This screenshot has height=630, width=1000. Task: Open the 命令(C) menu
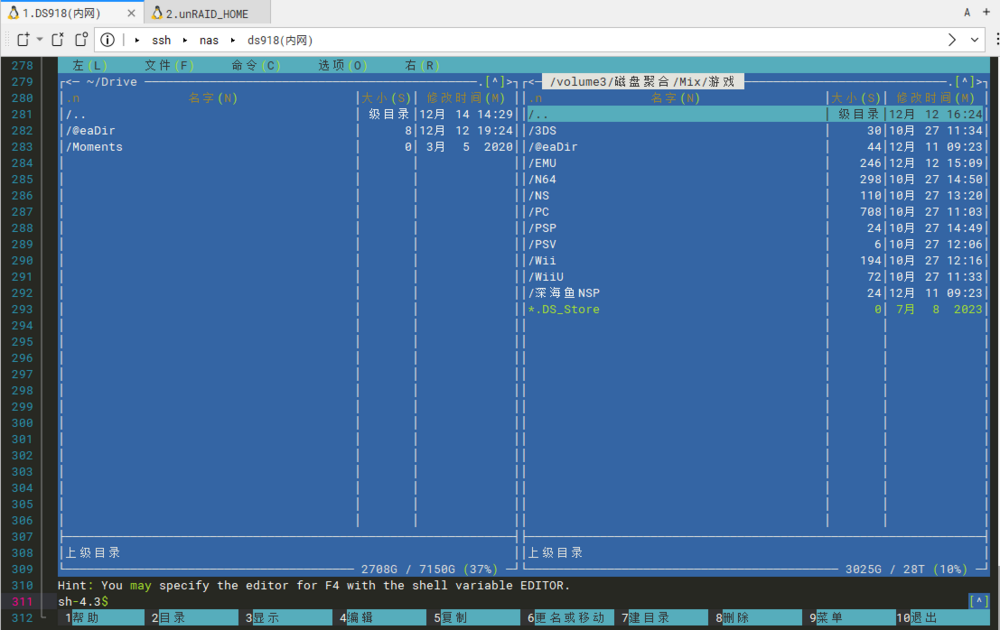click(256, 65)
